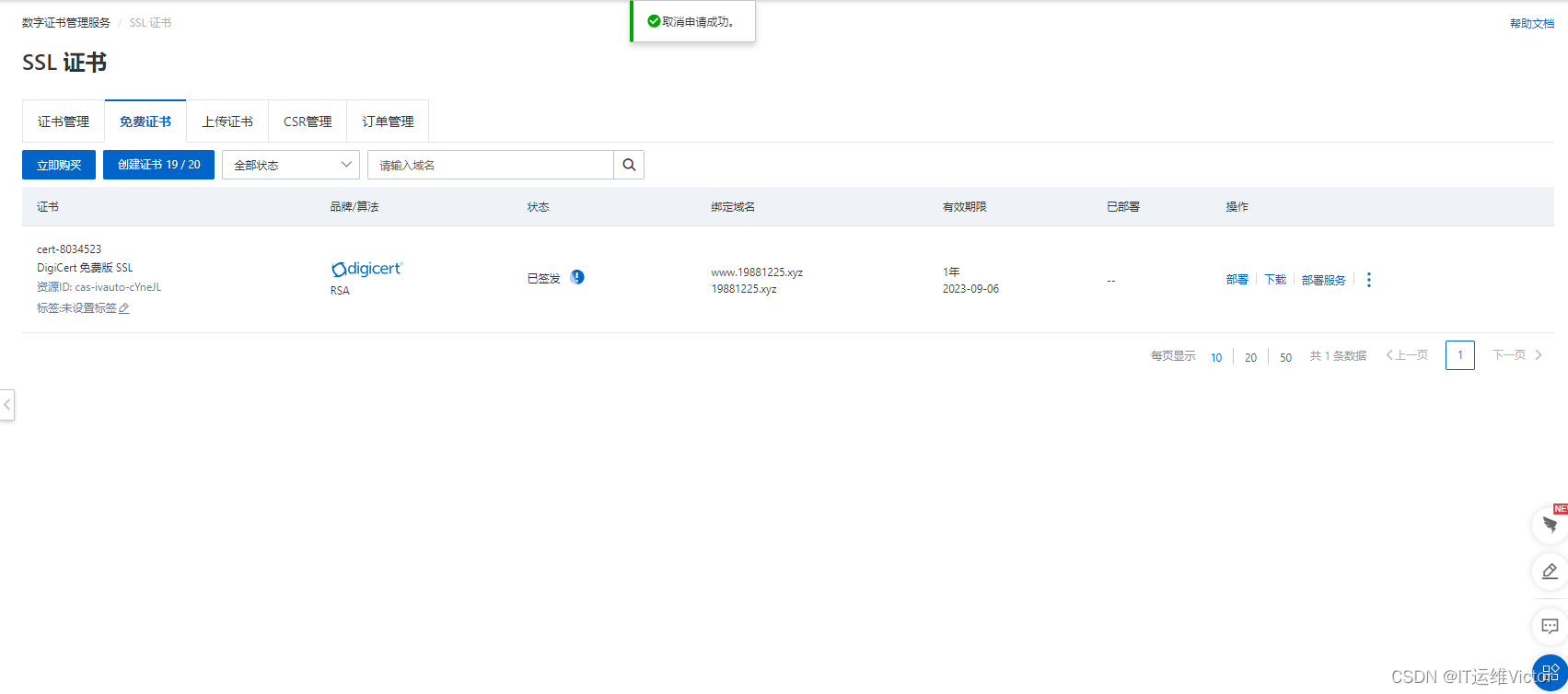This screenshot has height=694, width=1568.
Task: Click the pencil icon to edit tags
Action: coord(124,308)
